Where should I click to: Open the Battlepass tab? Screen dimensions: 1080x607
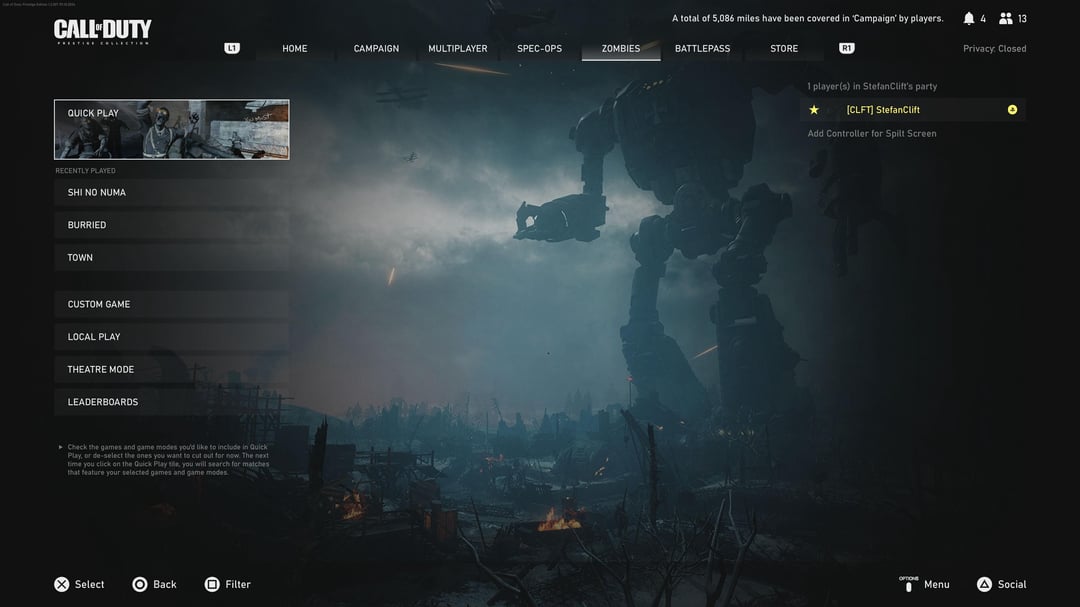[x=703, y=48]
